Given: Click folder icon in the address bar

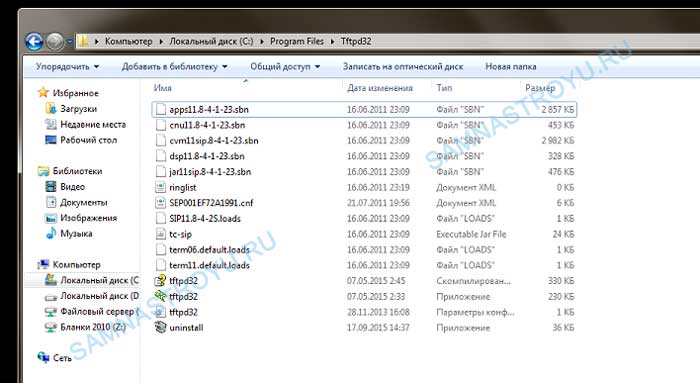Looking at the screenshot, I should point(83,42).
